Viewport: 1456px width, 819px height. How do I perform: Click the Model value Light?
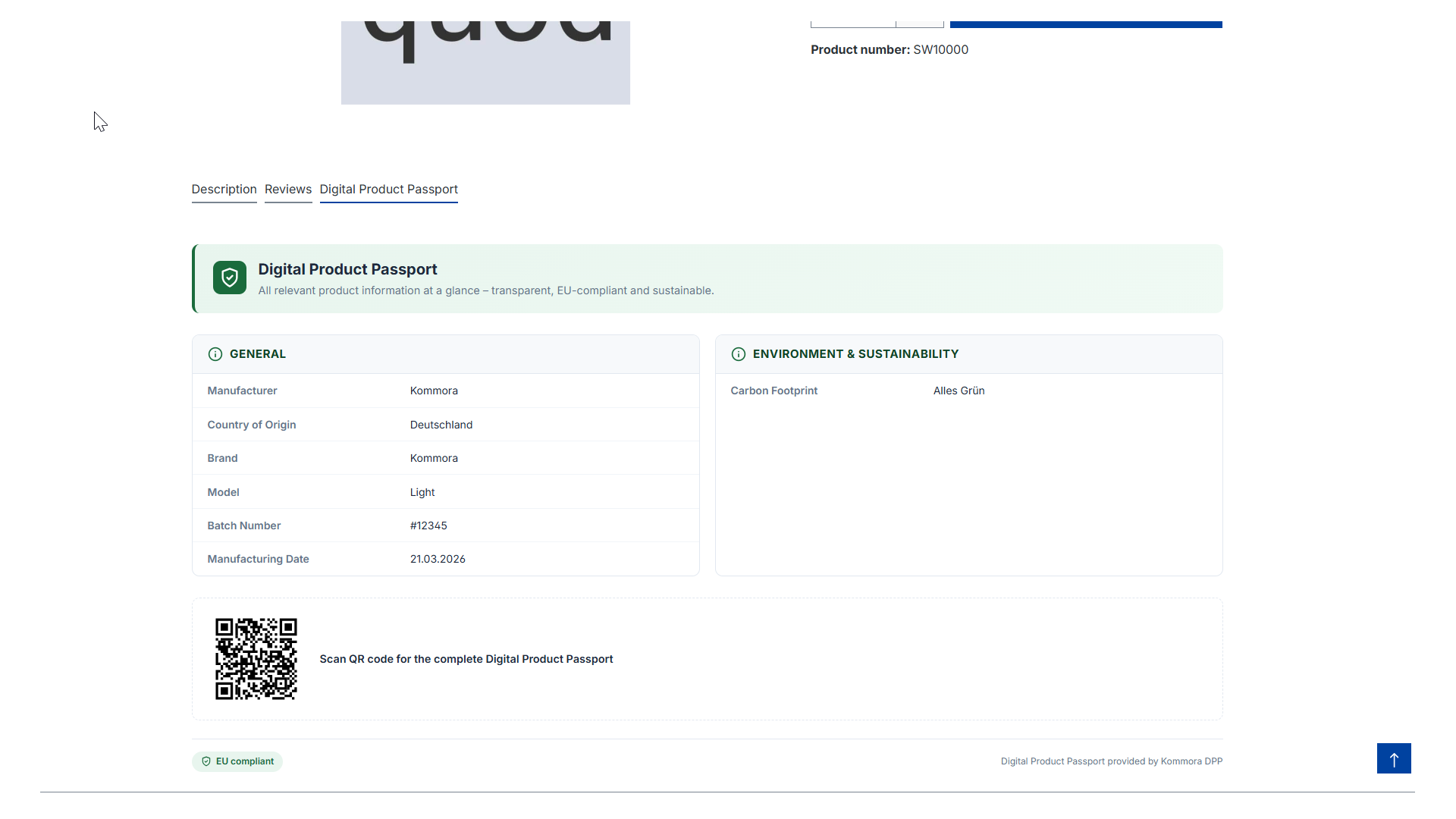click(422, 492)
